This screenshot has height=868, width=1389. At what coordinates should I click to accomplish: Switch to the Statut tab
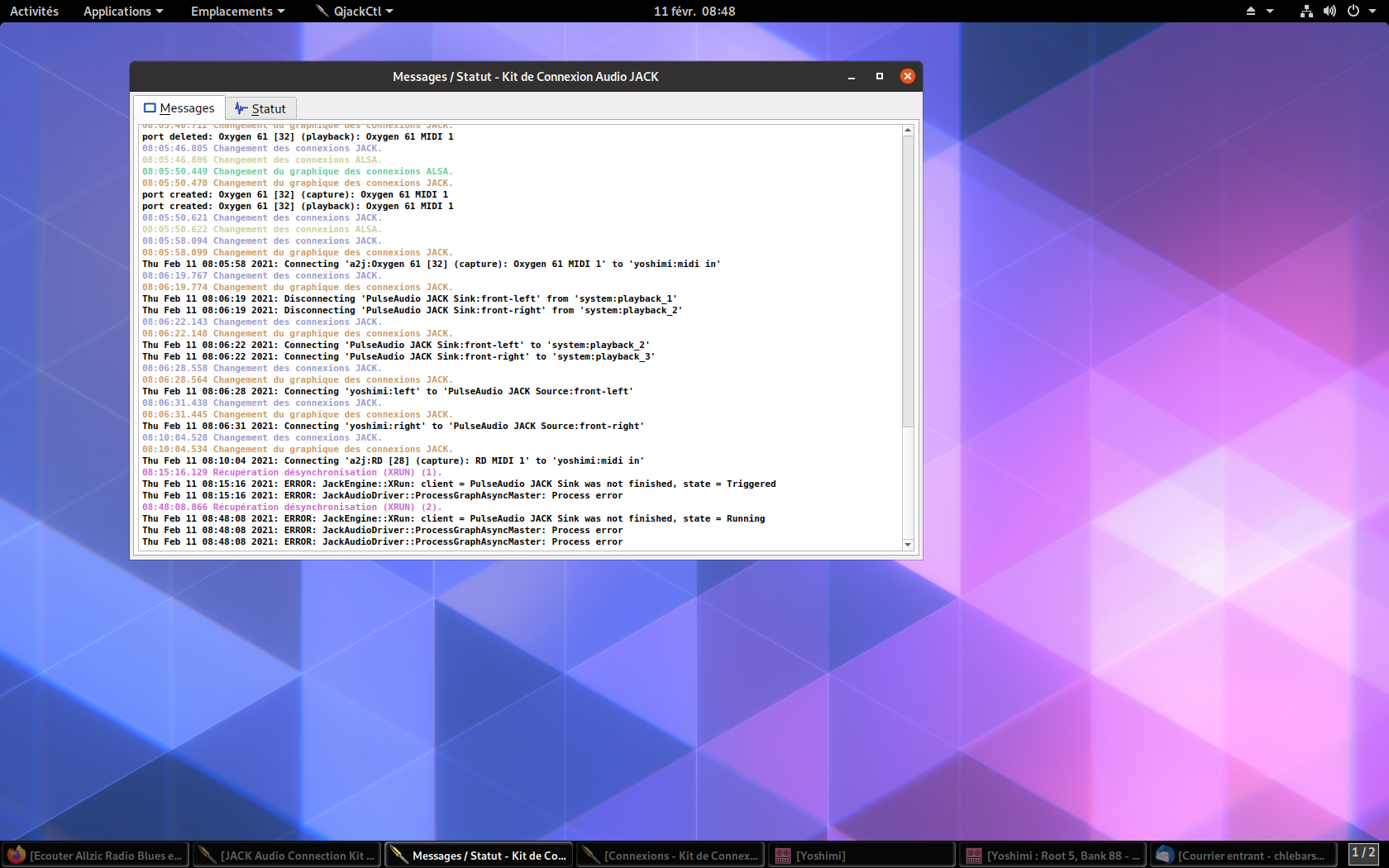point(260,108)
